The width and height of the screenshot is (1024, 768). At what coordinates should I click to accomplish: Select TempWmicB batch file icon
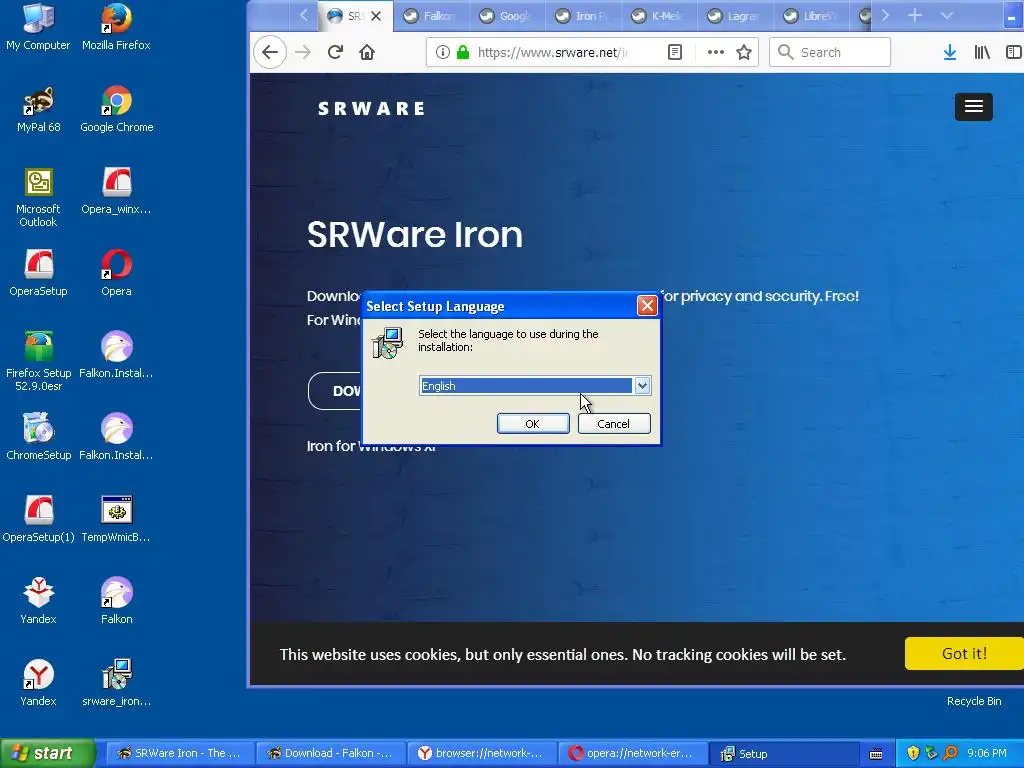(x=116, y=519)
